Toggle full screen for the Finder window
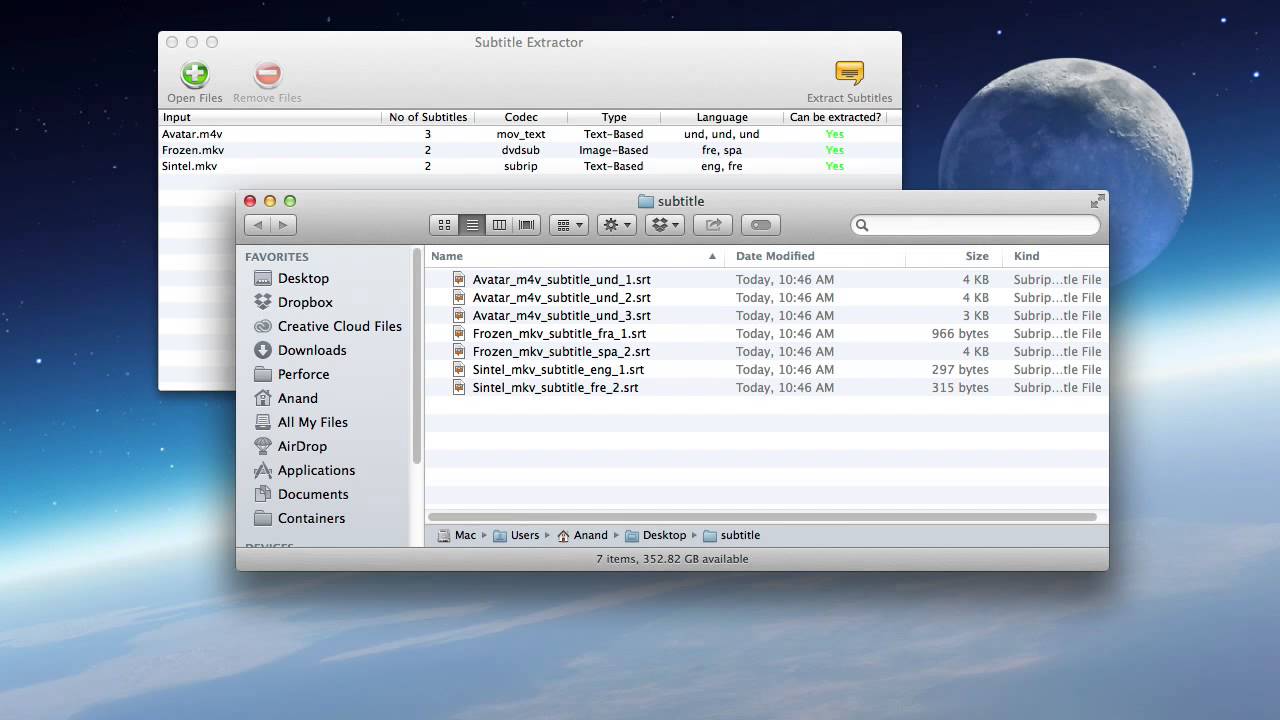 pos(1097,201)
